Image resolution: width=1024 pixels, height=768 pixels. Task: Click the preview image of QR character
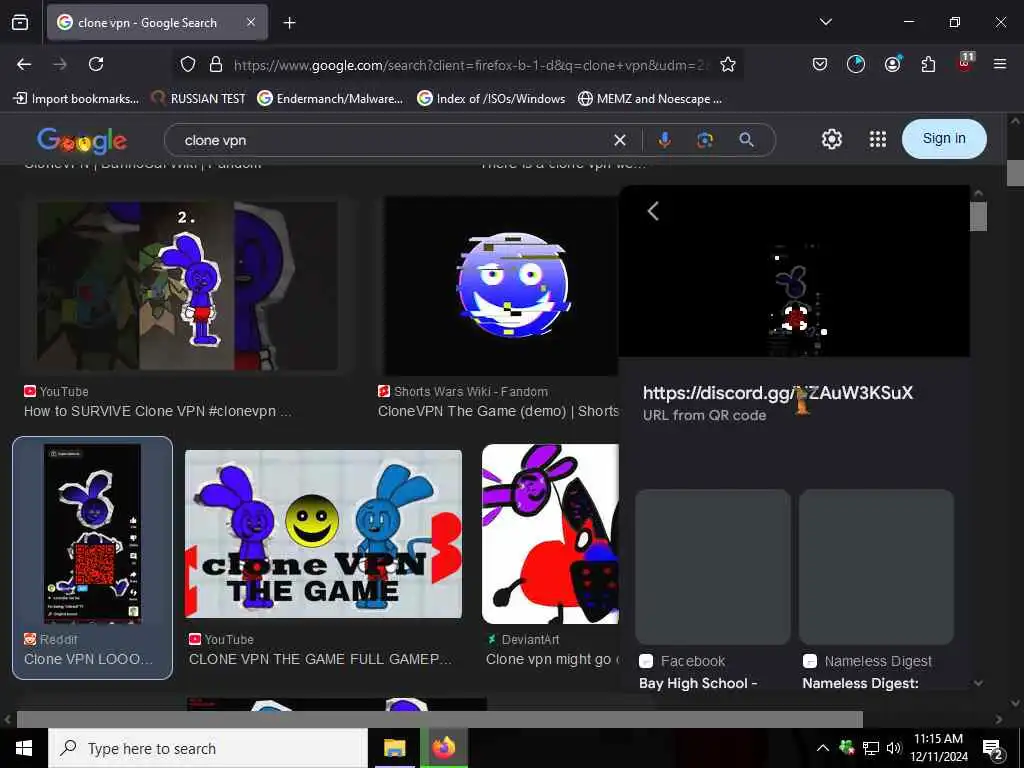794,272
